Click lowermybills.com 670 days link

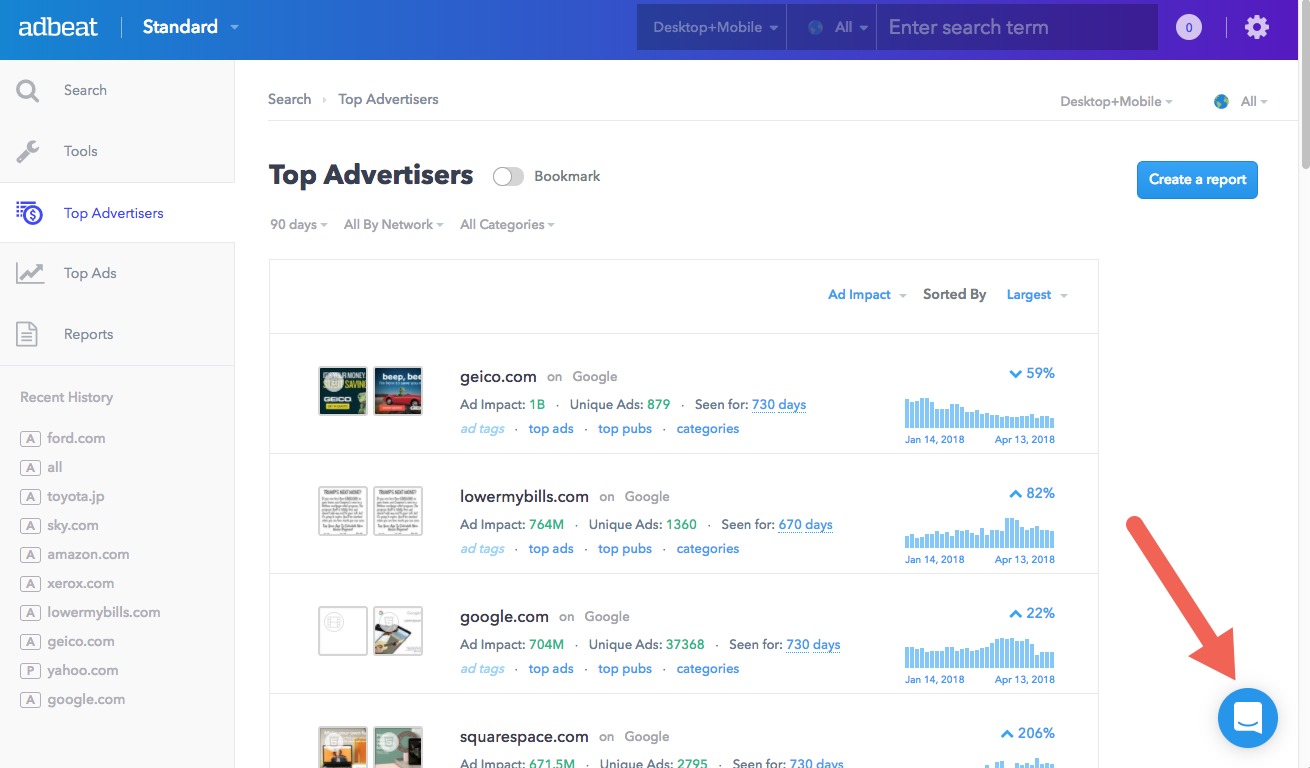pos(805,525)
